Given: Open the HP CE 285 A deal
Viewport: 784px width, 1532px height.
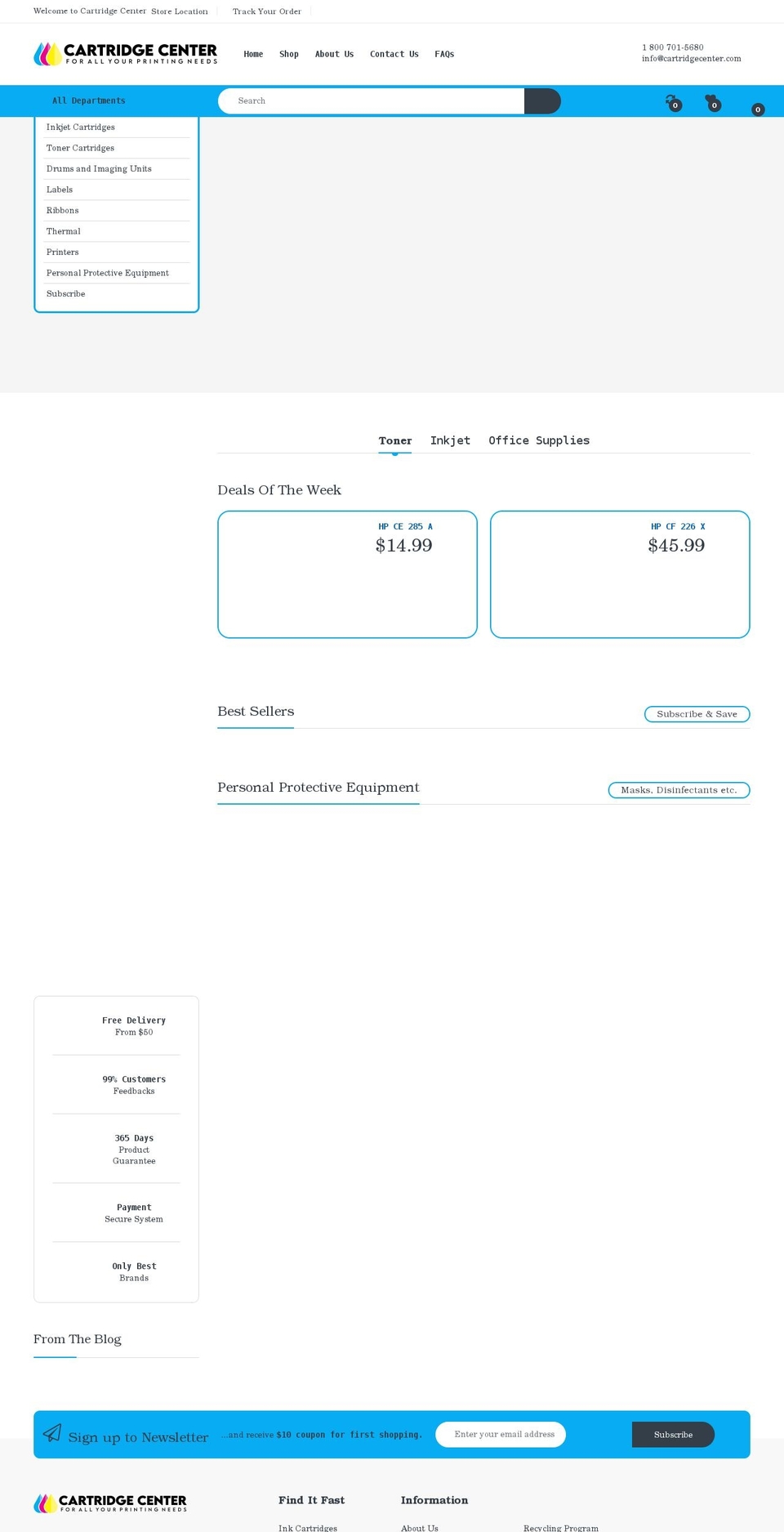Looking at the screenshot, I should [x=405, y=527].
